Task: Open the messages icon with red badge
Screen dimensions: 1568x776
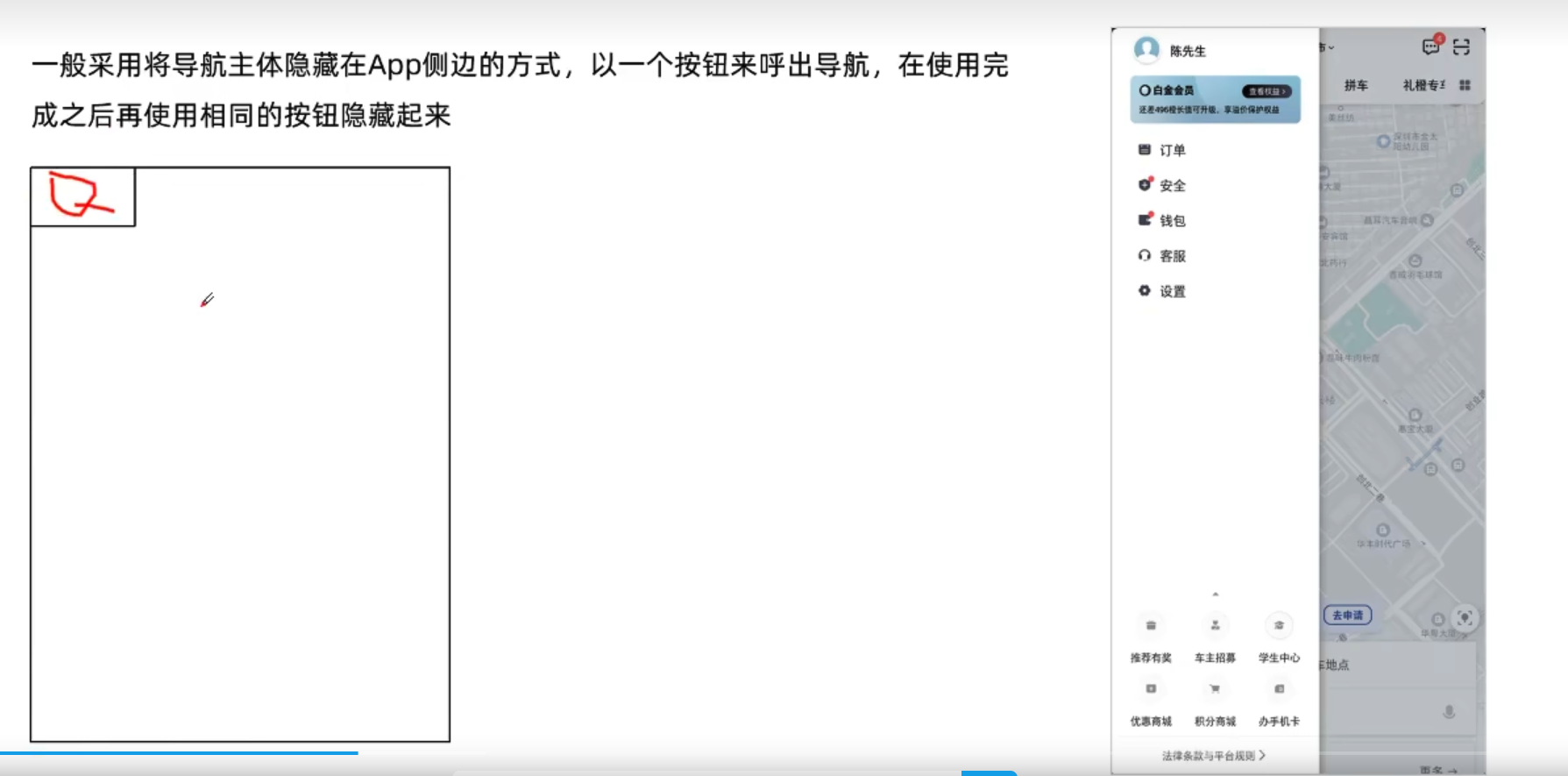Action: 1431,46
